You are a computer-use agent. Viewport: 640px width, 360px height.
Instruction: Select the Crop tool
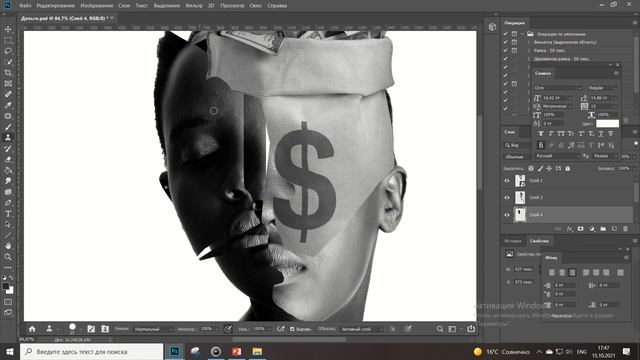[8, 73]
